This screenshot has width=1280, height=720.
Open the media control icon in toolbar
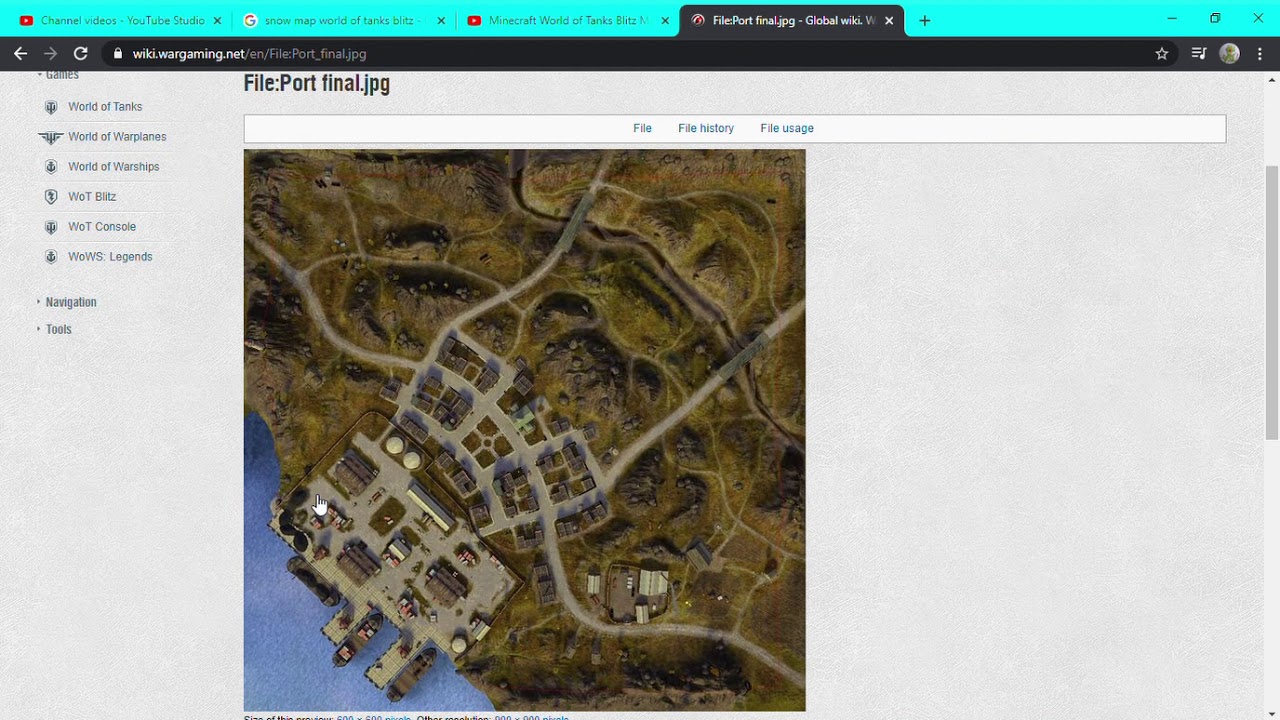[x=1199, y=54]
